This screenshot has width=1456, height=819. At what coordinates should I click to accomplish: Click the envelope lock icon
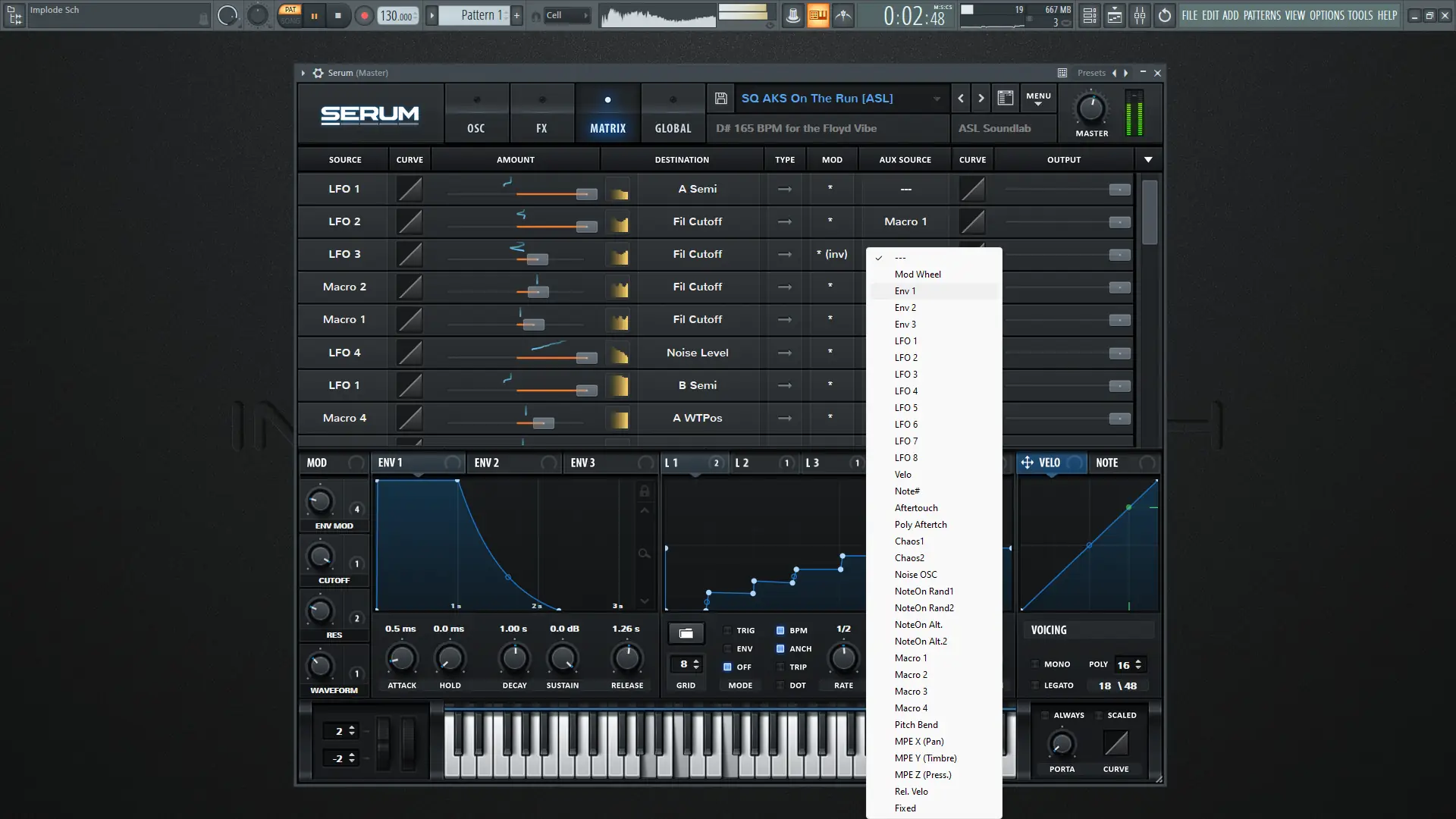click(645, 491)
